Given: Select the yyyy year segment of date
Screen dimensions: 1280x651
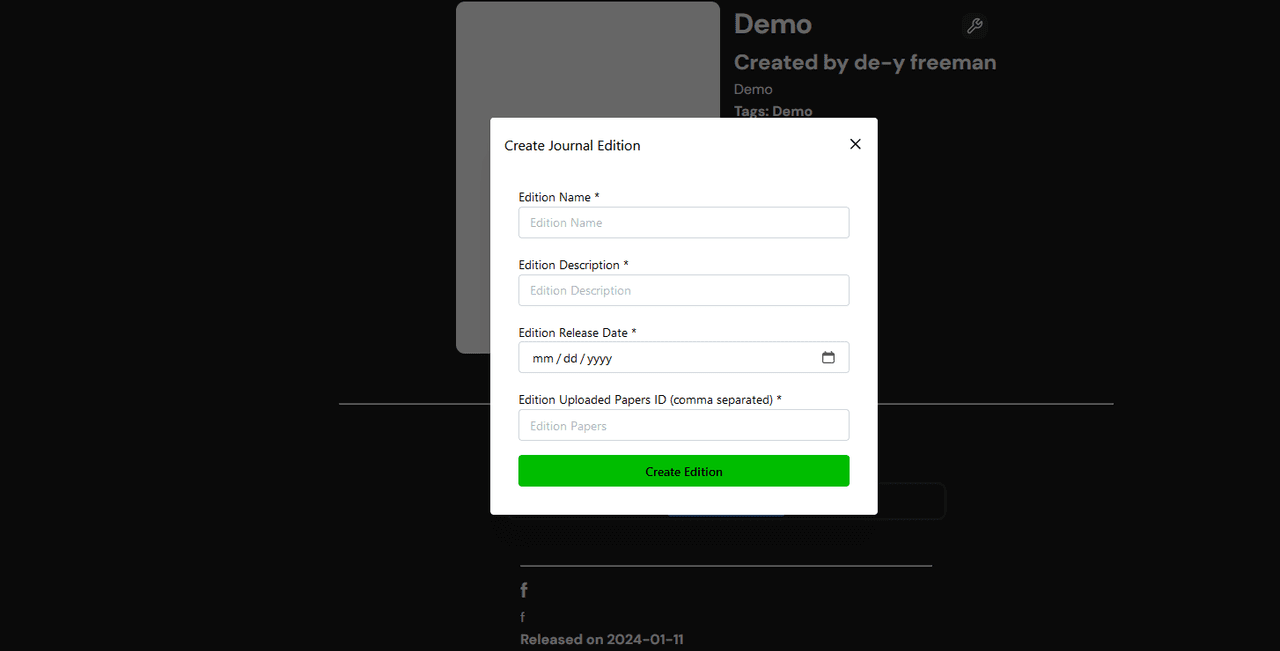Looking at the screenshot, I should tap(600, 358).
